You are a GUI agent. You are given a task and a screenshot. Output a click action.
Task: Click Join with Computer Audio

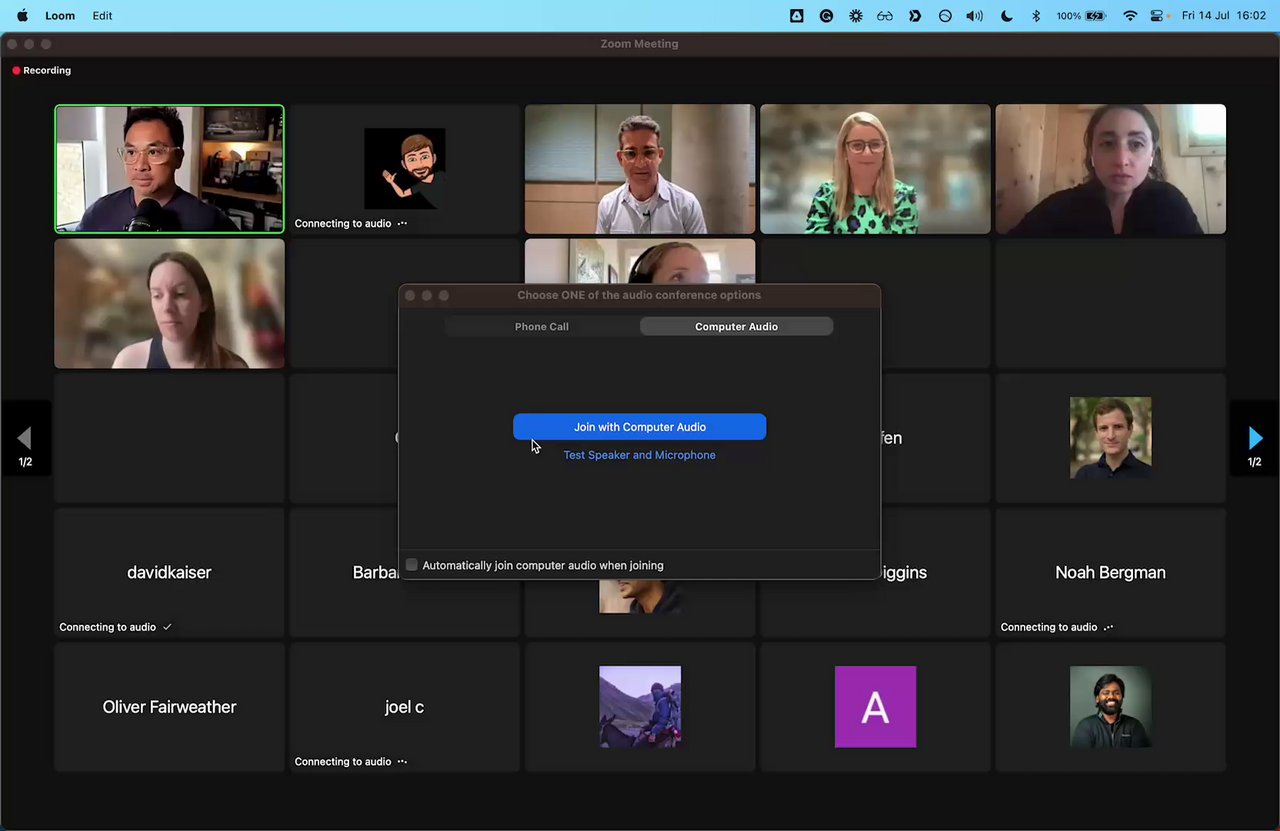click(x=640, y=427)
